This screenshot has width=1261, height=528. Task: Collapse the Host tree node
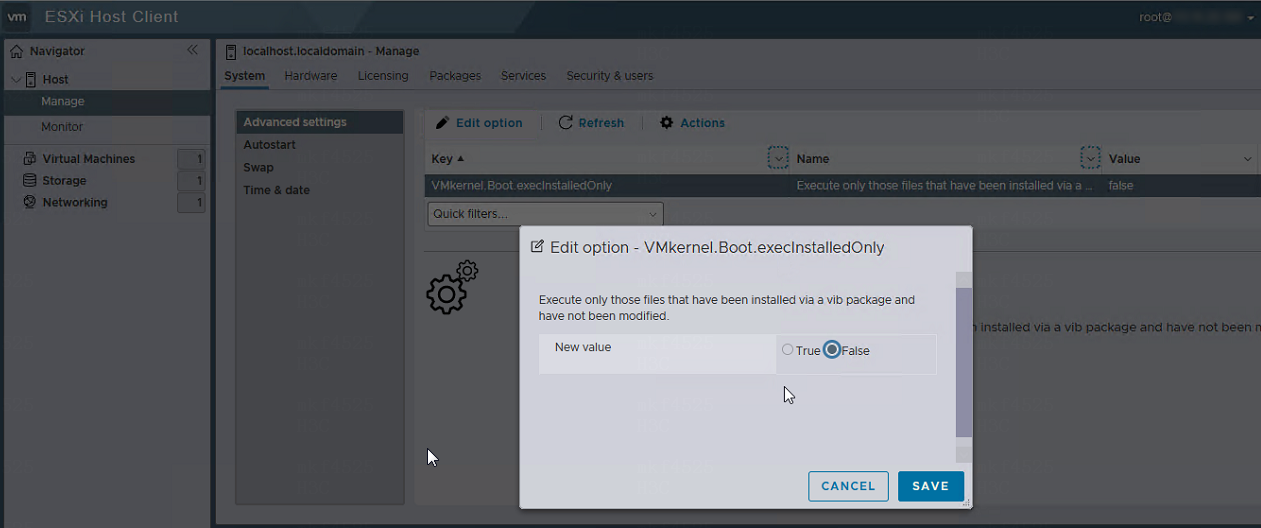point(16,79)
